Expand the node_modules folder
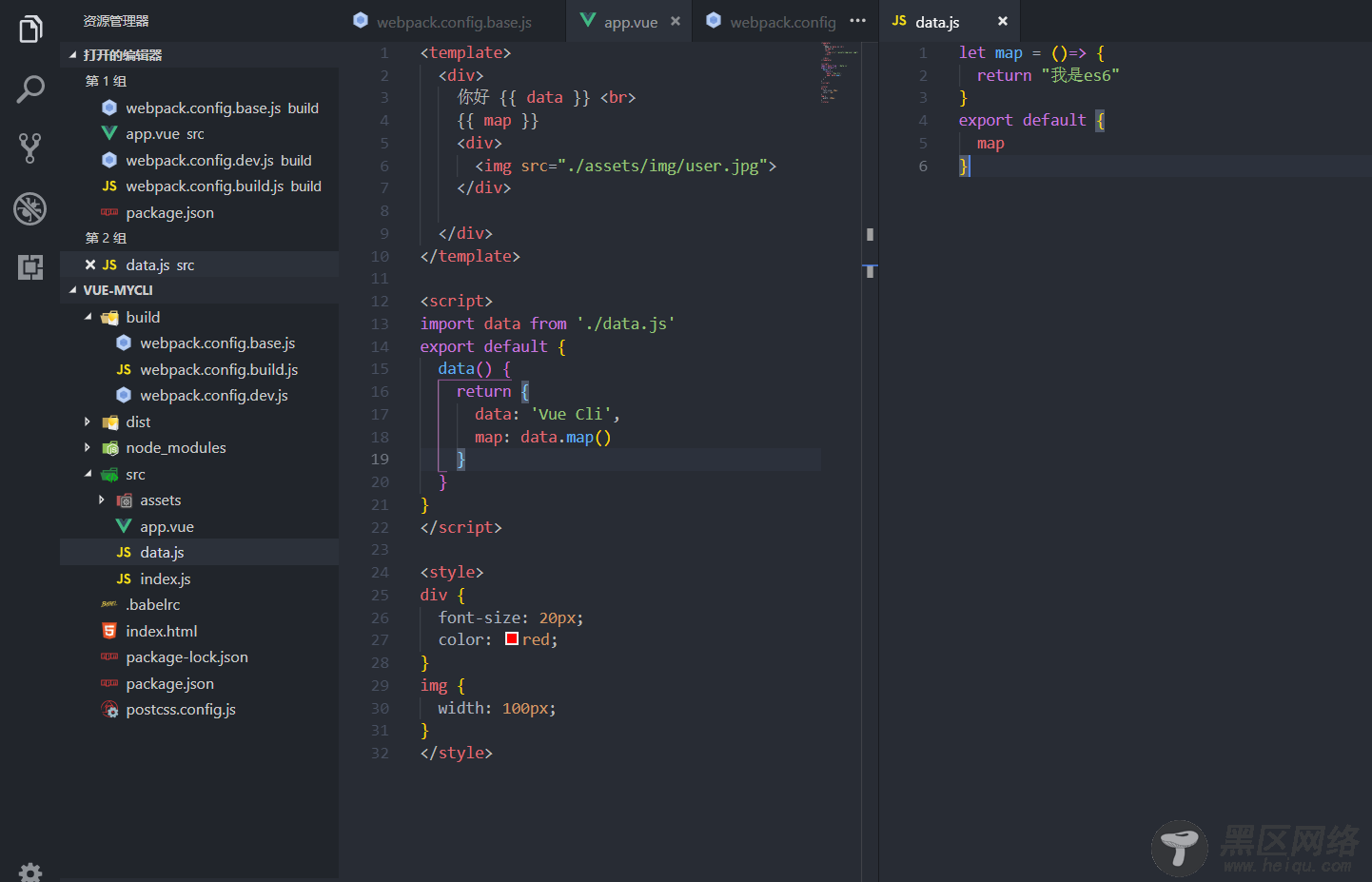This screenshot has width=1372, height=882. point(88,447)
